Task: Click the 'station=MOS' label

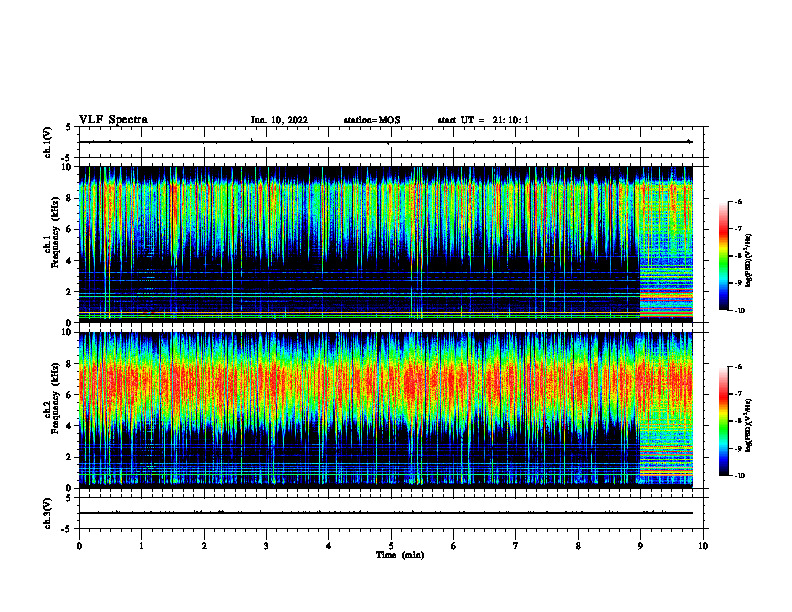Action: click(372, 120)
